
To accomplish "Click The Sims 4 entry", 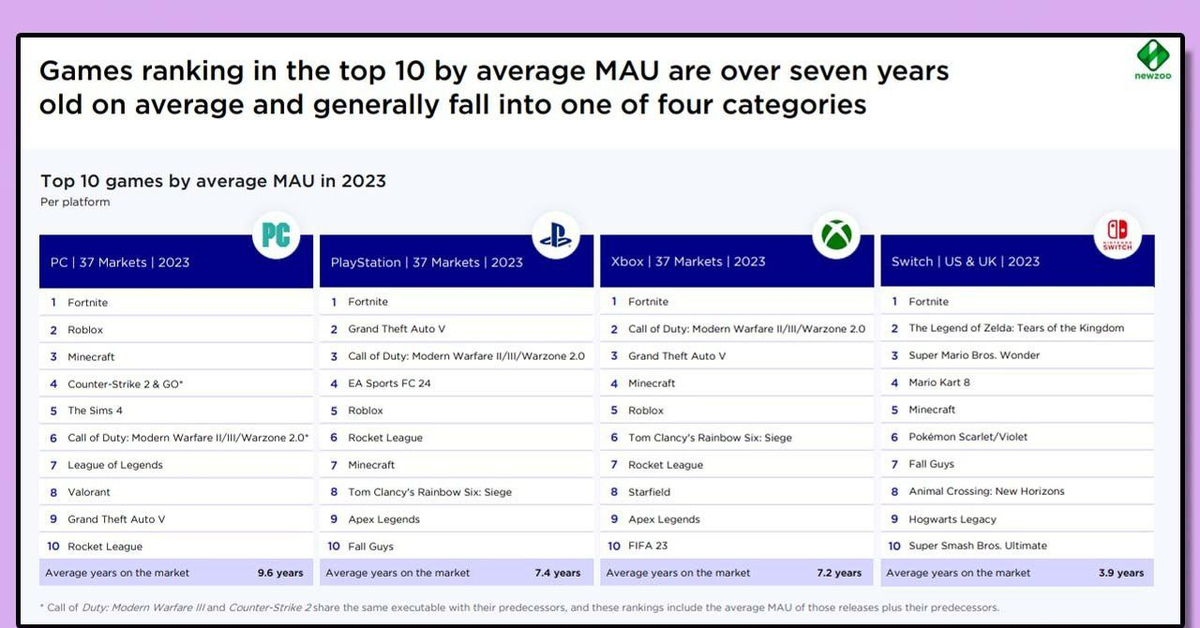I will [95, 411].
